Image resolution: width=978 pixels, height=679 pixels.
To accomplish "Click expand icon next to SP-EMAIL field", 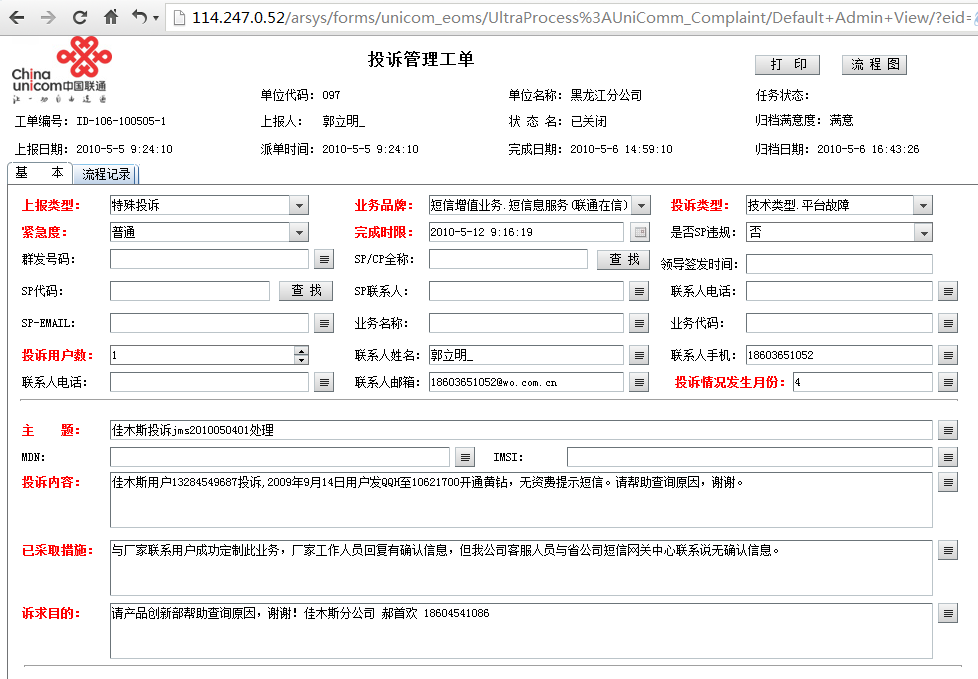I will pos(324,323).
